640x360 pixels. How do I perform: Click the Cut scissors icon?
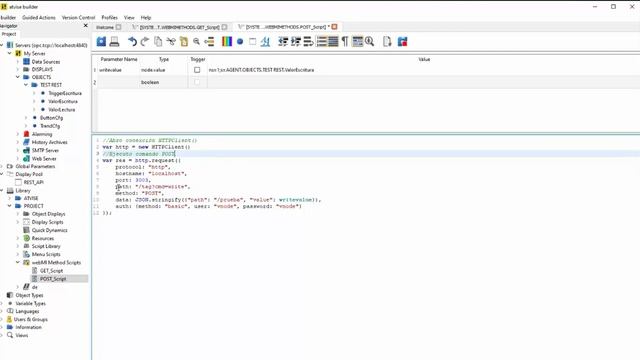coord(171,41)
